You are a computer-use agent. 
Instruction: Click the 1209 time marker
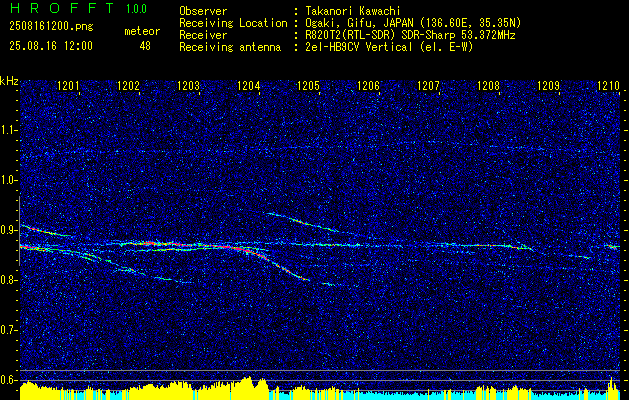[548, 85]
